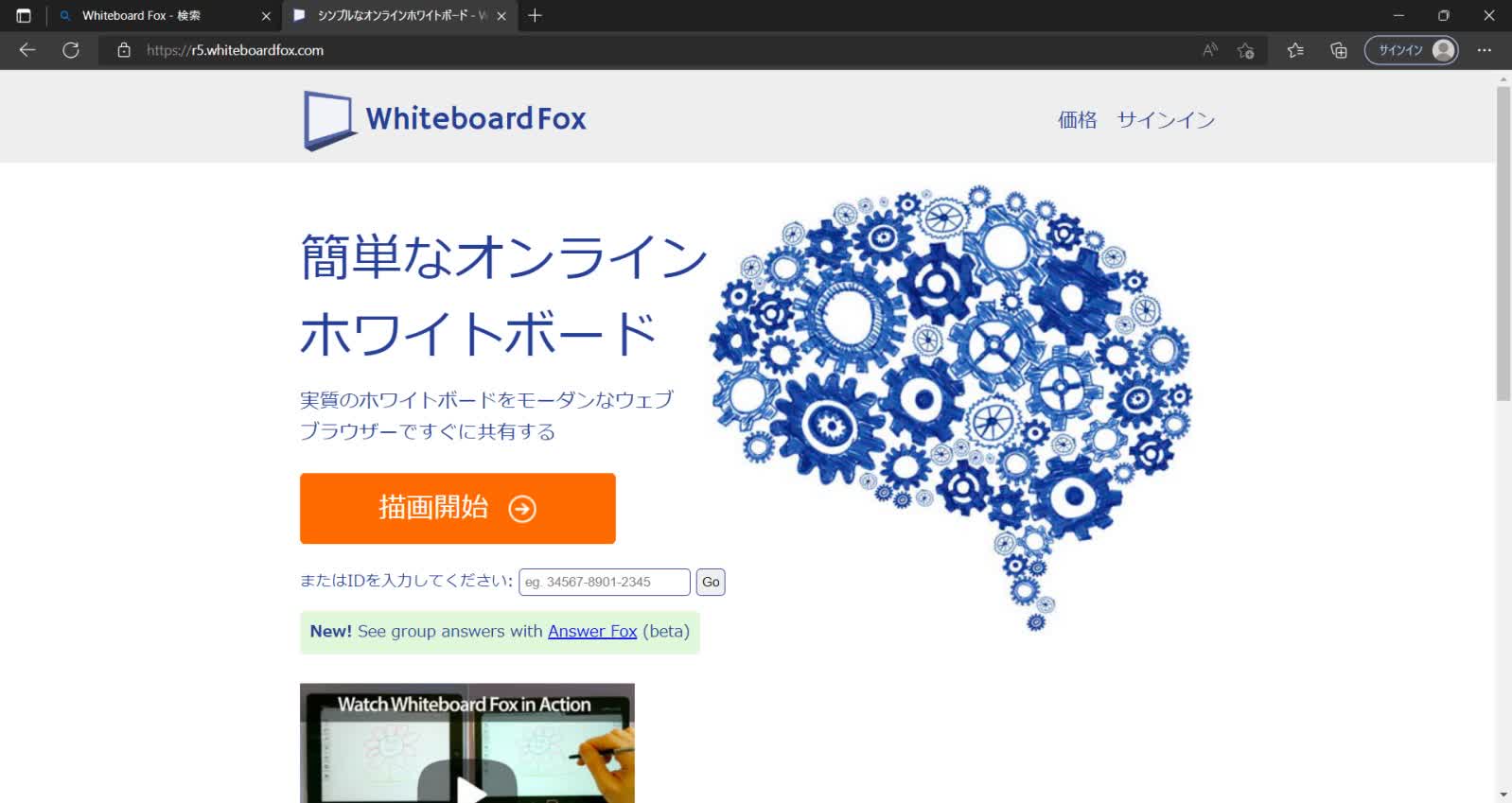The width and height of the screenshot is (1512, 803).
Task: Restore down the browser window
Action: [x=1443, y=15]
